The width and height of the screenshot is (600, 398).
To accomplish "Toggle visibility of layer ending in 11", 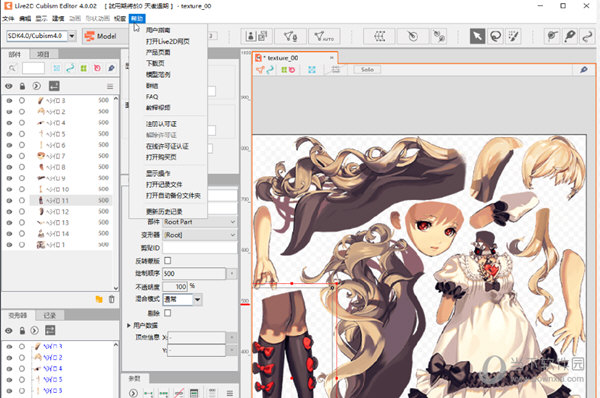I will pyautogui.click(x=9, y=200).
